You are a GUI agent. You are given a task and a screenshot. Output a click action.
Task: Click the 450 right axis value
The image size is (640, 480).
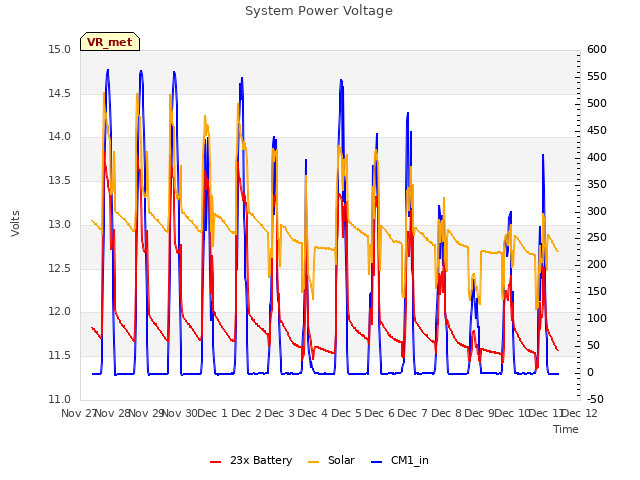pos(597,130)
